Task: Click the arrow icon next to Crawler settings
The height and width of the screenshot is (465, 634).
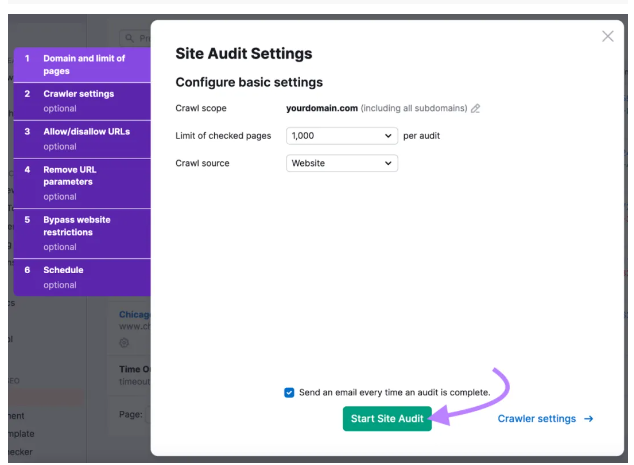Action: point(588,418)
